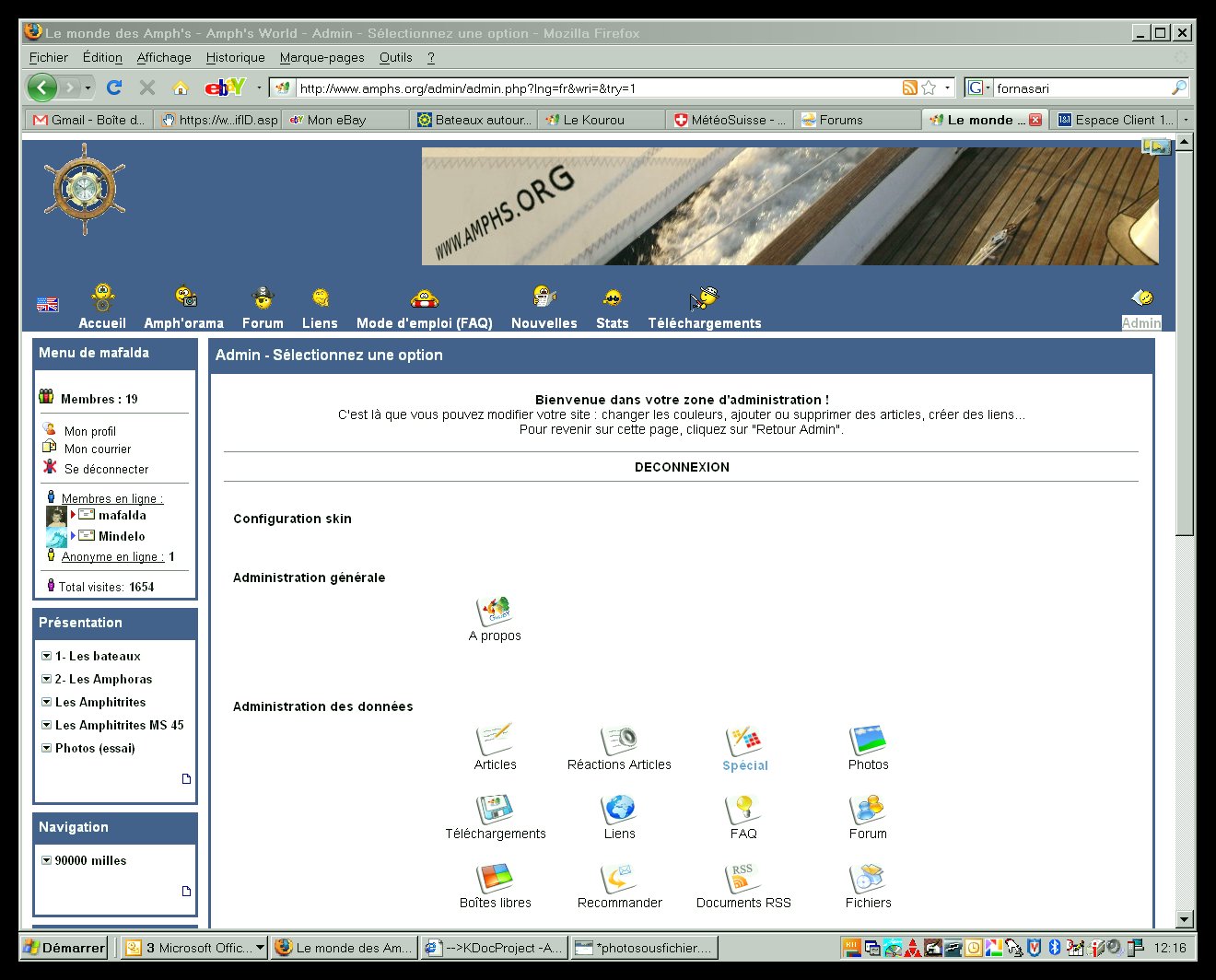Expand the "90000 milles" navigation item
Screen dimensions: 1216x980
coord(46,860)
